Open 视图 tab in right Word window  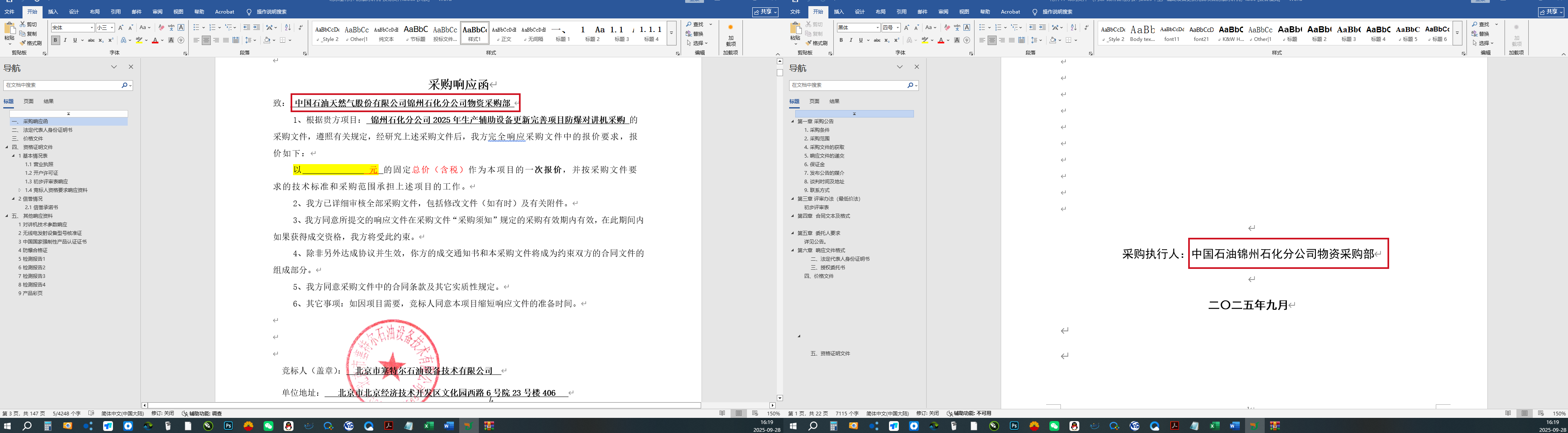[964, 11]
